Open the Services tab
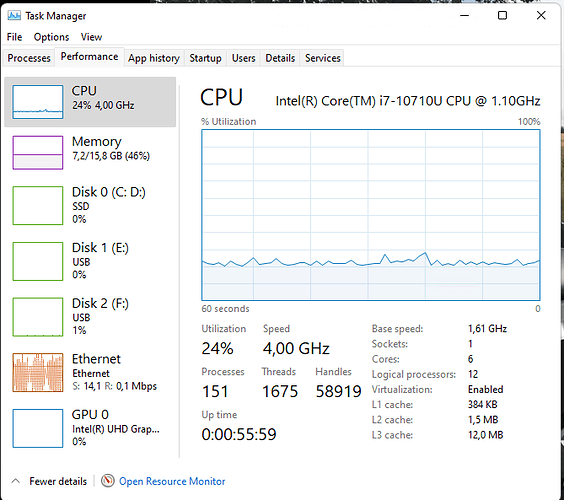This screenshot has height=500, width=564. [323, 58]
